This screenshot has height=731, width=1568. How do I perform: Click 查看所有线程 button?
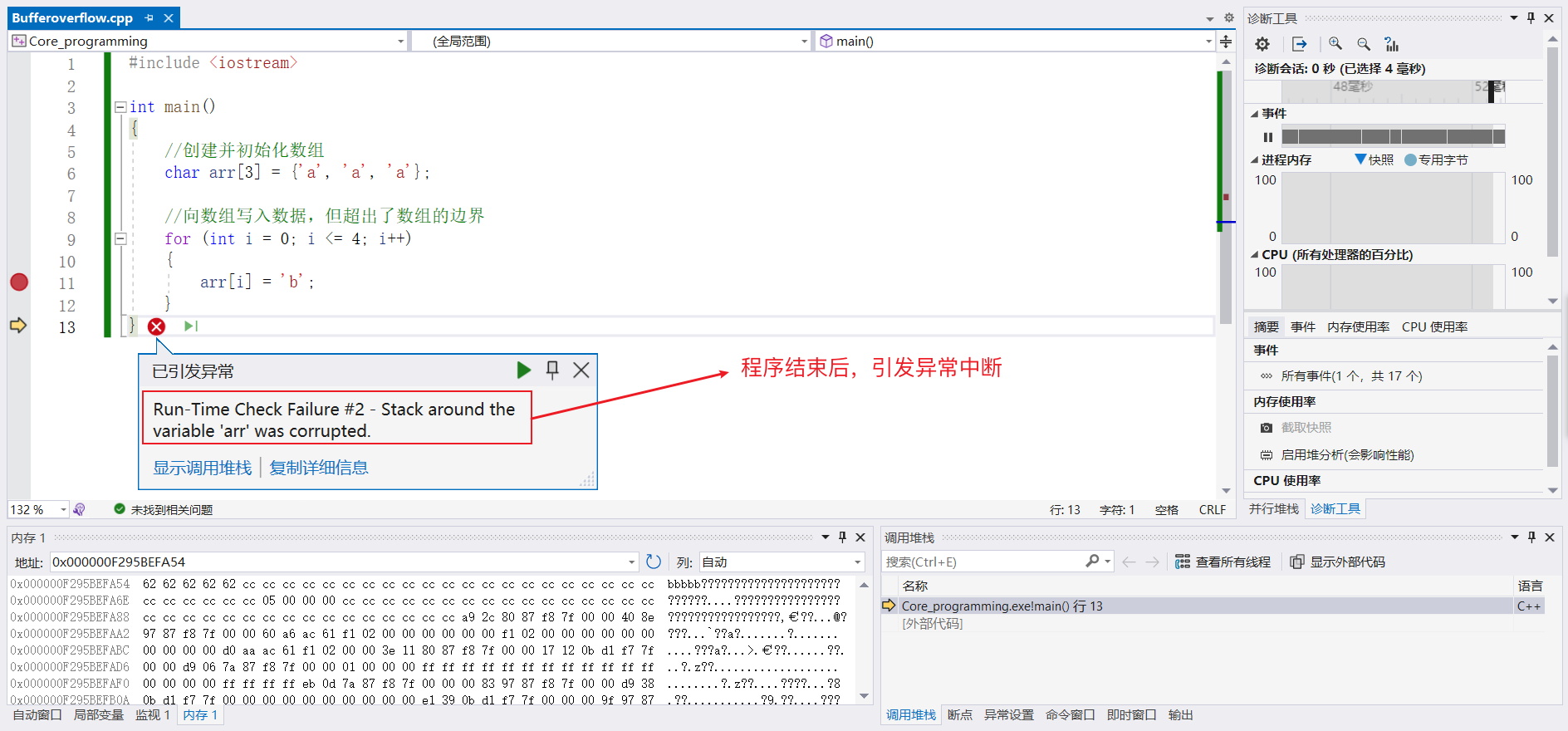(x=1223, y=562)
